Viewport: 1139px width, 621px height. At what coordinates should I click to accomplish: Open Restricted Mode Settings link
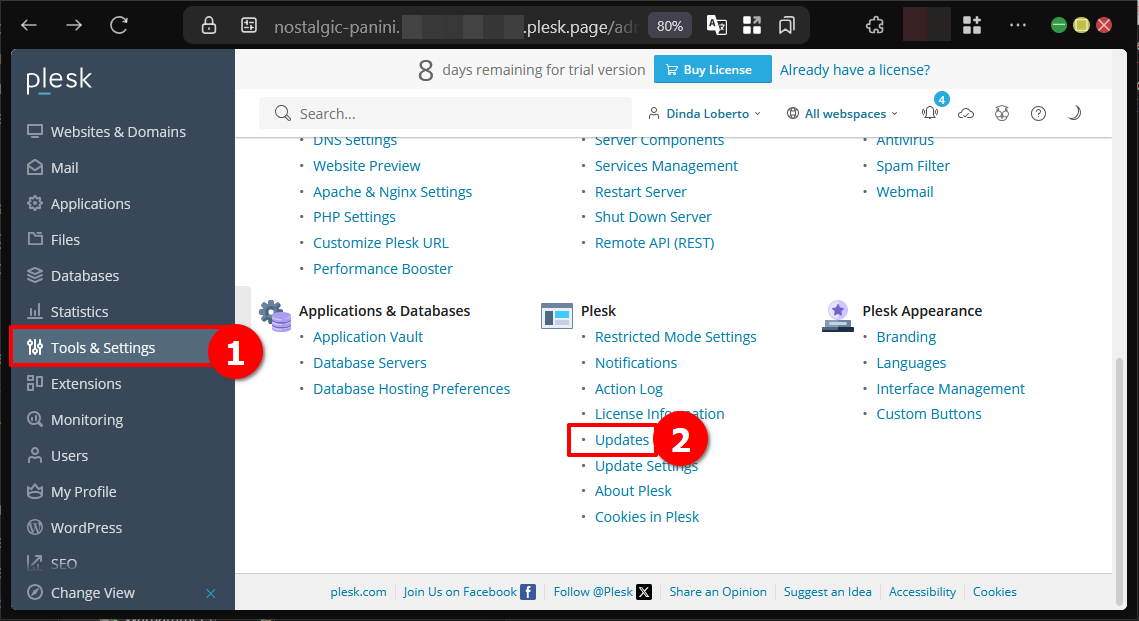pos(676,337)
